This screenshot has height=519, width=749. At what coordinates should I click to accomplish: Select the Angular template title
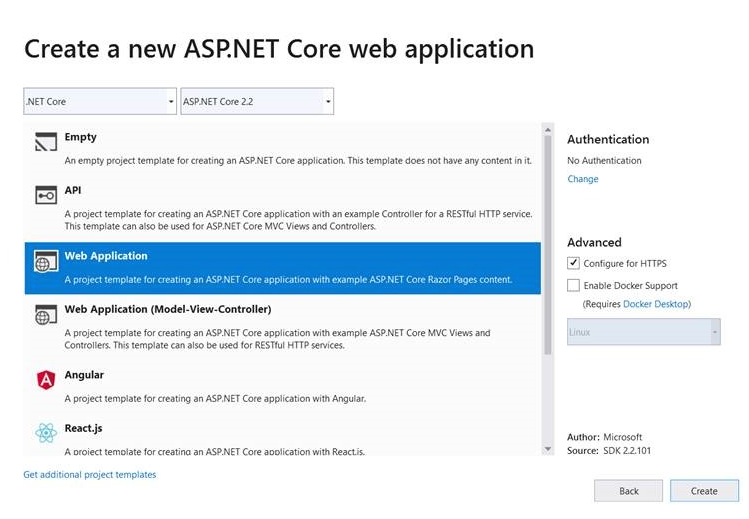coord(84,375)
